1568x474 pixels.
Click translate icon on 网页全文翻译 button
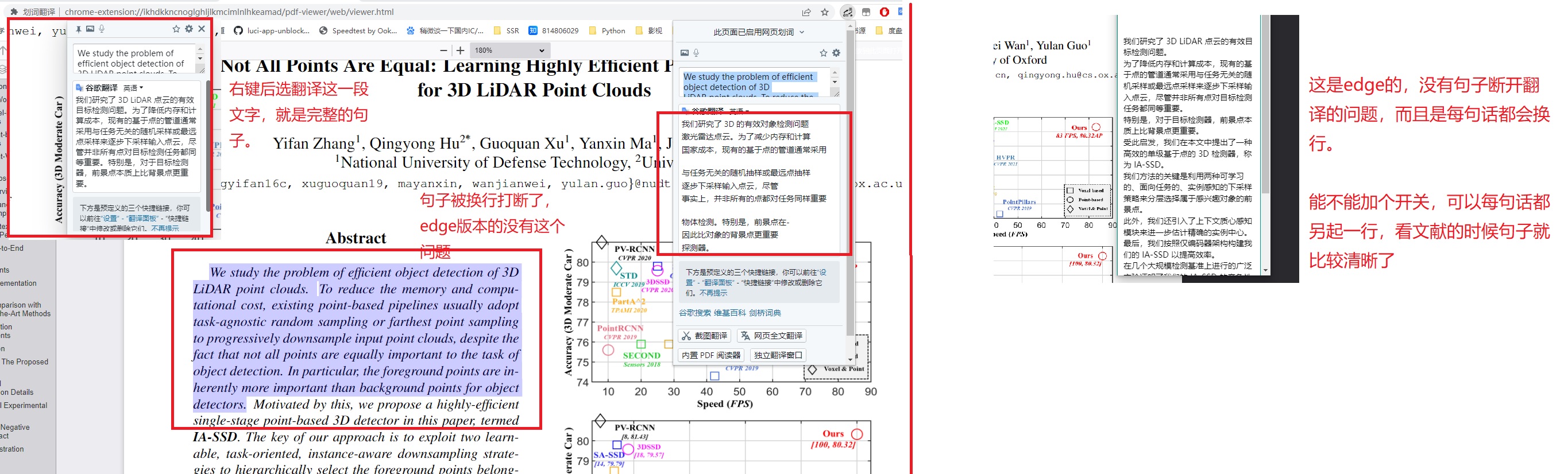pos(745,336)
